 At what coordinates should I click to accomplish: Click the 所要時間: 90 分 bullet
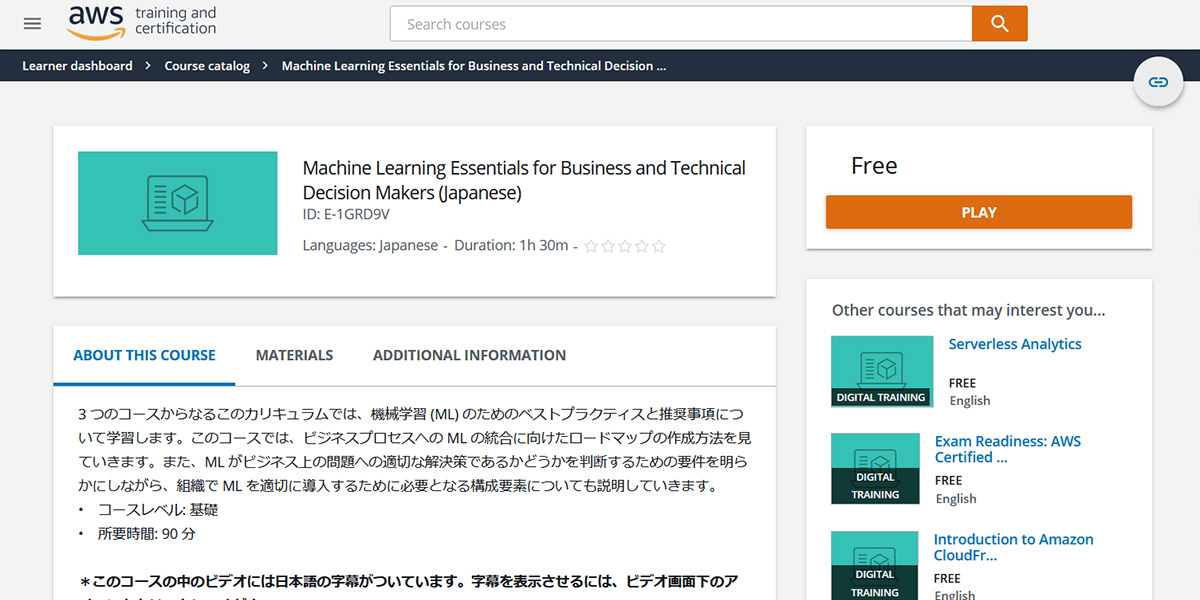[x=146, y=534]
